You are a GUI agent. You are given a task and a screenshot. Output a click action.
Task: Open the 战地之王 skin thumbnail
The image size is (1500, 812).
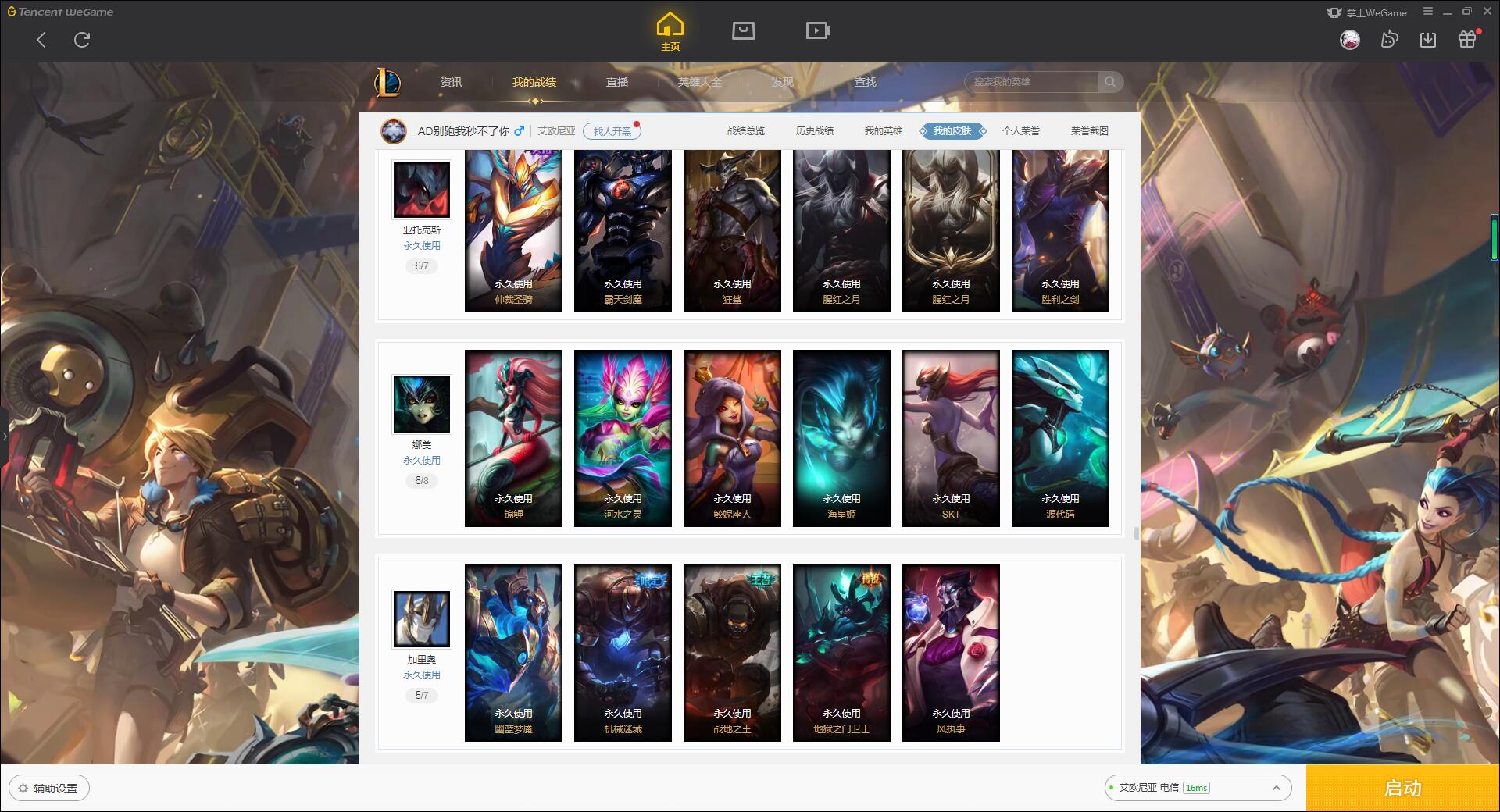click(732, 653)
